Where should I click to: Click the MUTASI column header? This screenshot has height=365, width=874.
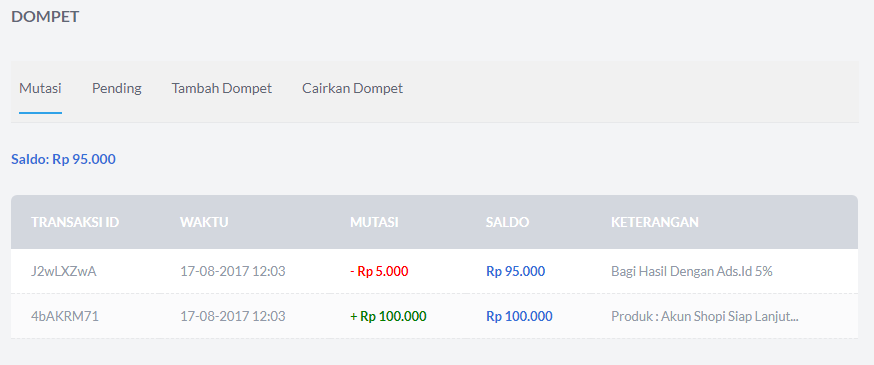[x=374, y=222]
